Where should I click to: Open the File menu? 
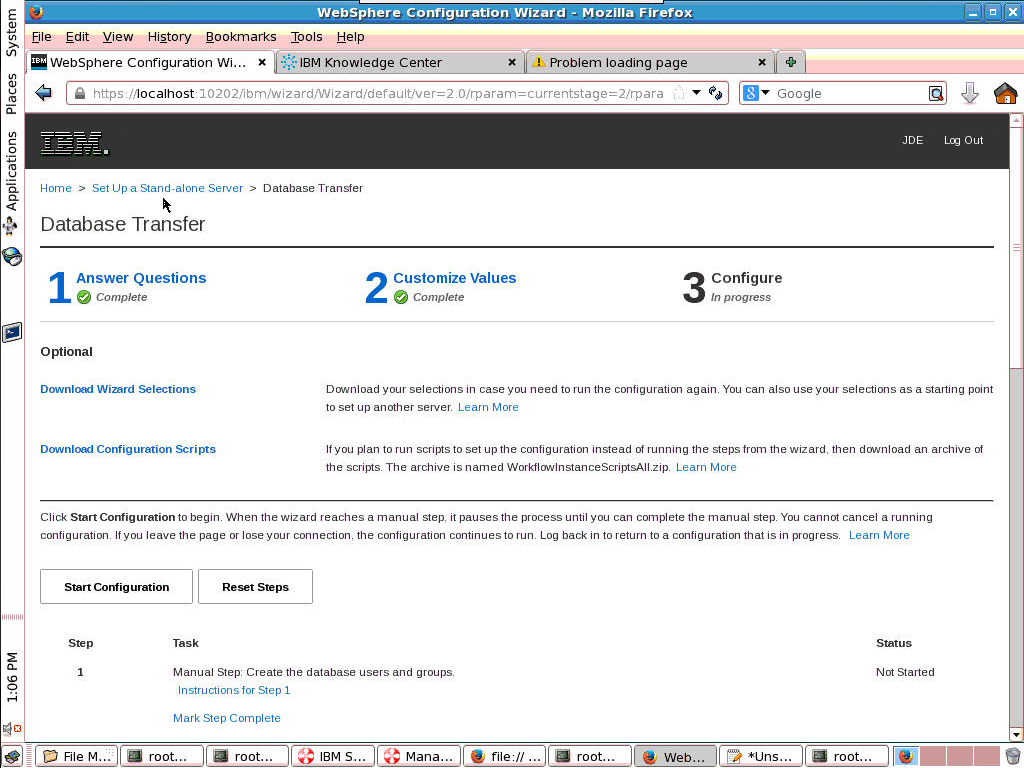pos(41,37)
